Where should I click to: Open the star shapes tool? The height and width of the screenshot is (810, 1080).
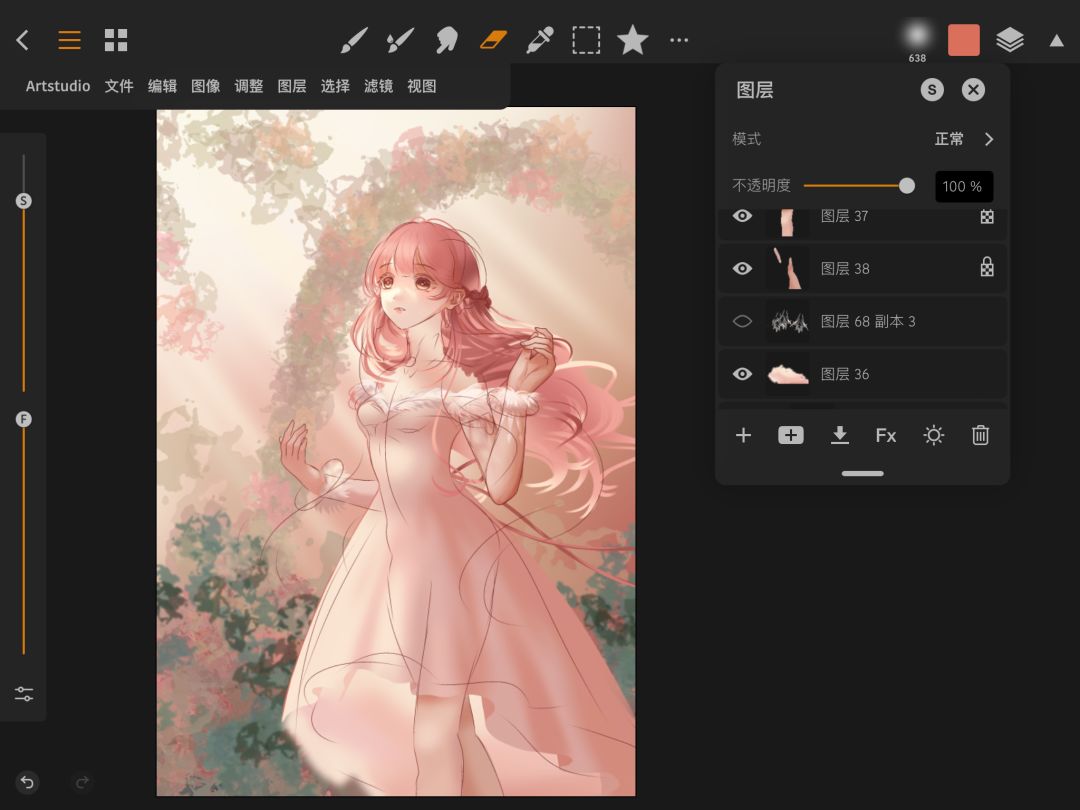click(x=632, y=40)
